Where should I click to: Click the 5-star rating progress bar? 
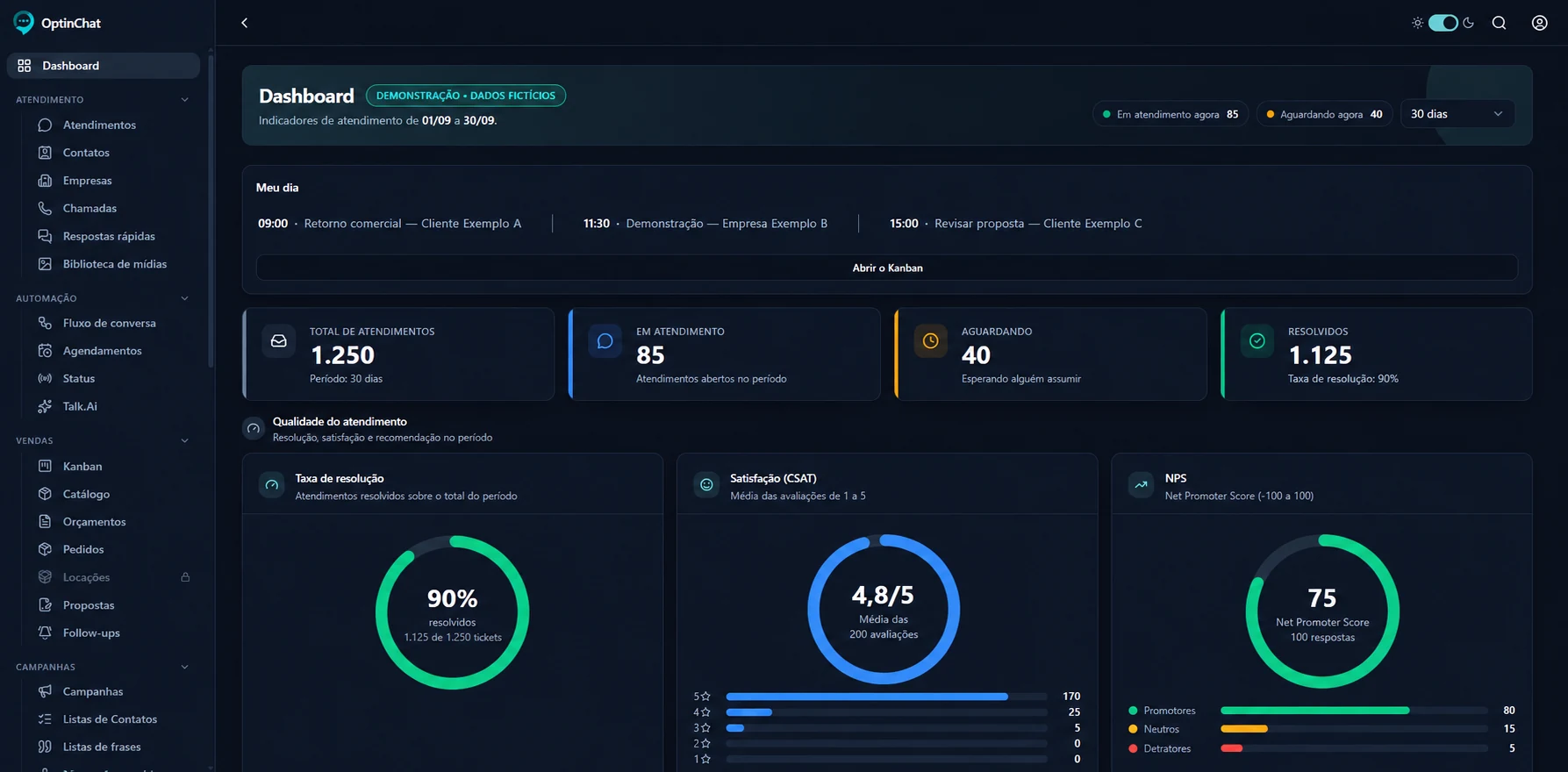887,697
